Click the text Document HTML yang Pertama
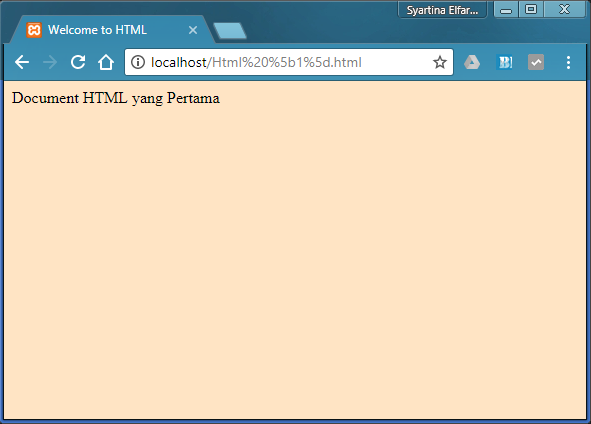Viewport: 591px width, 424px height. point(116,98)
